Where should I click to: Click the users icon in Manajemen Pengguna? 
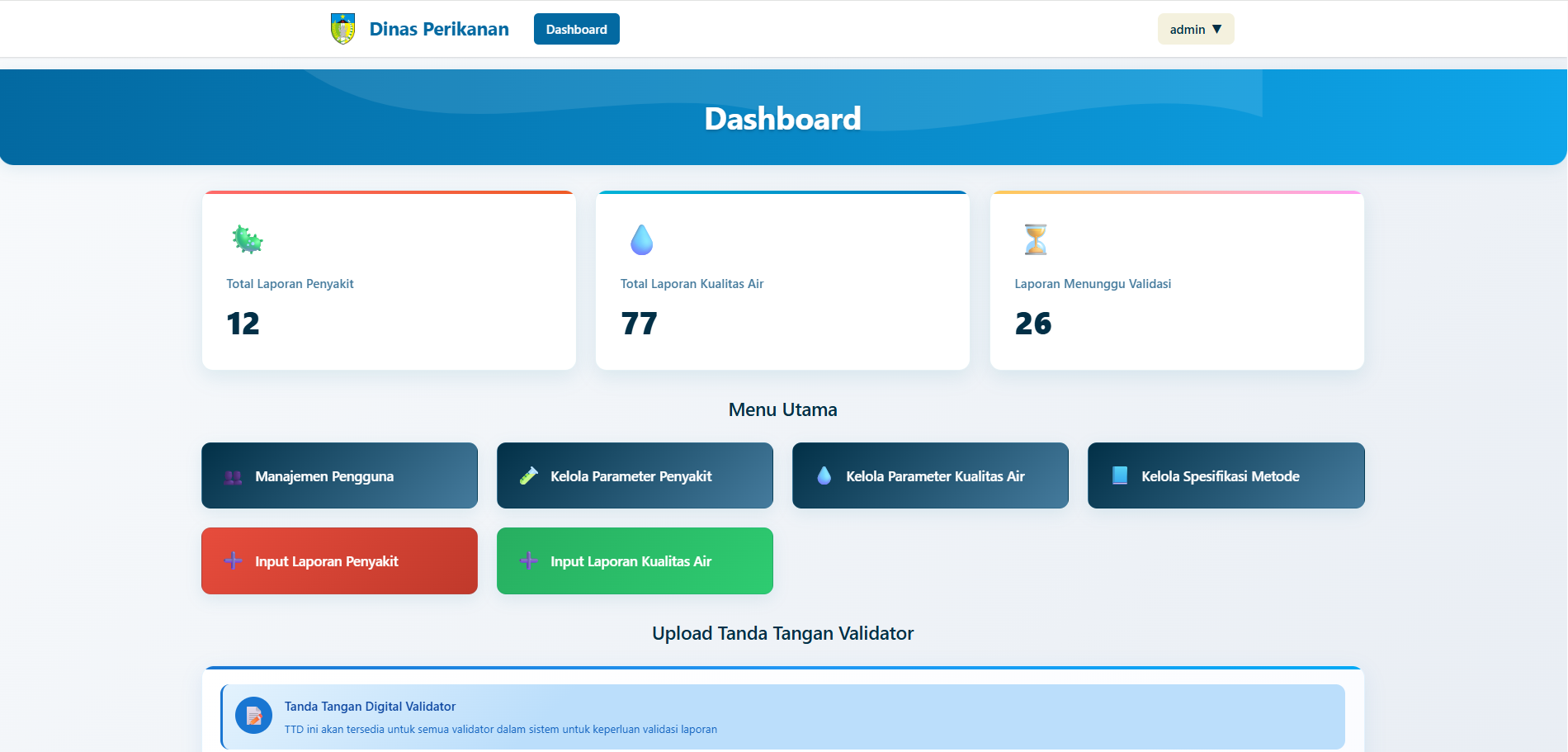pyautogui.click(x=234, y=477)
